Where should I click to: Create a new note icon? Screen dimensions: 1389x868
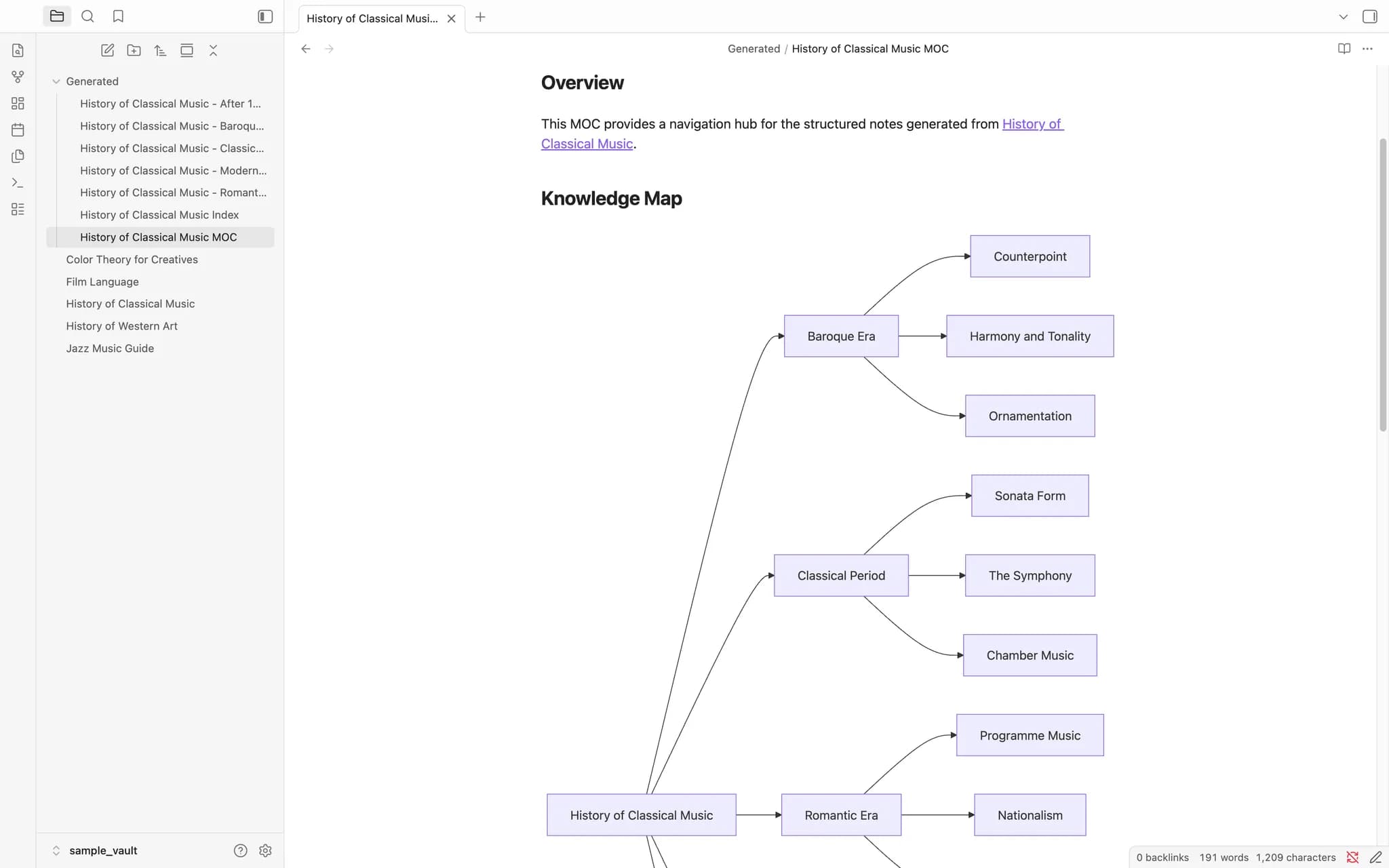click(107, 50)
